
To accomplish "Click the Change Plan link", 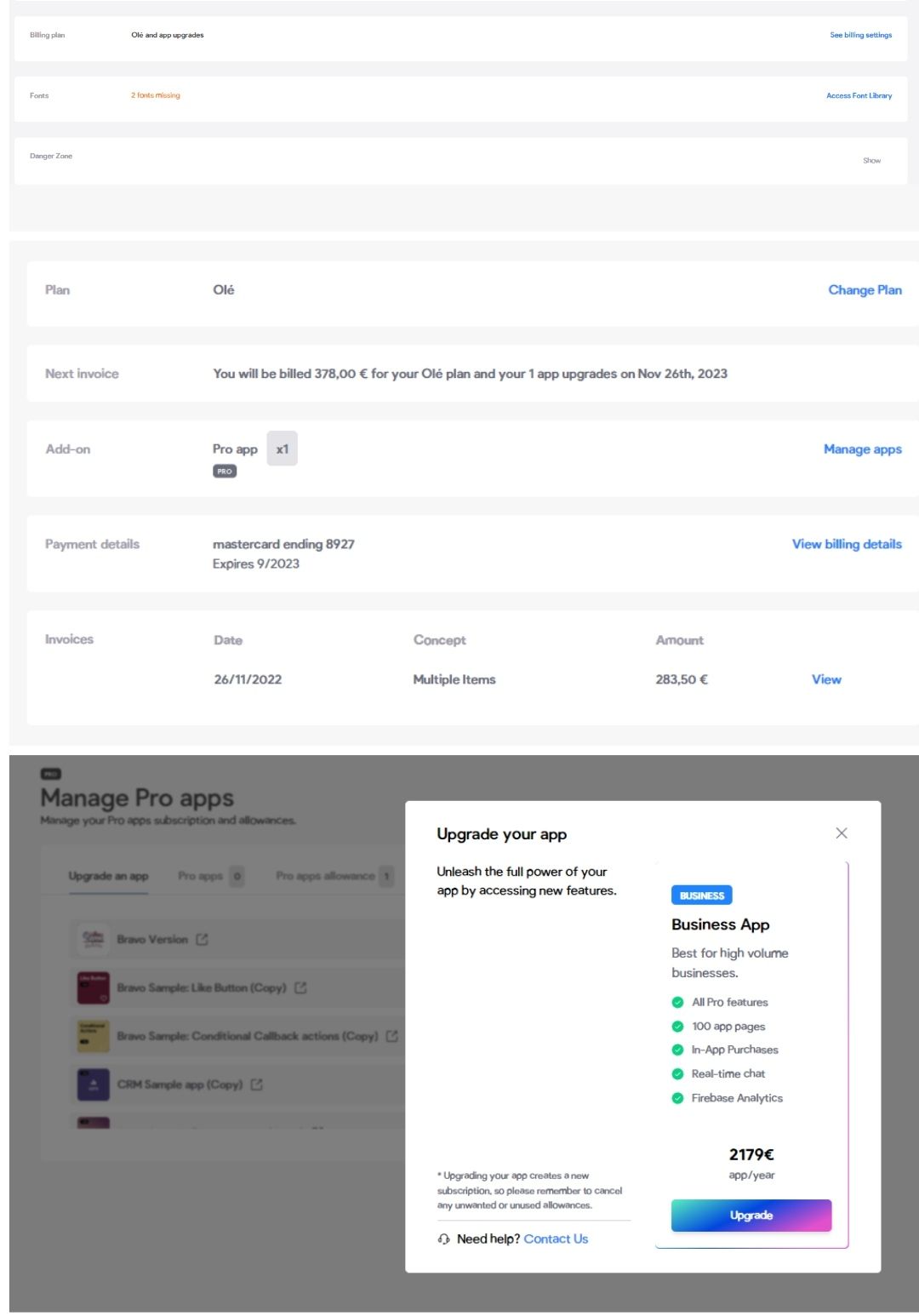I will click(x=865, y=290).
